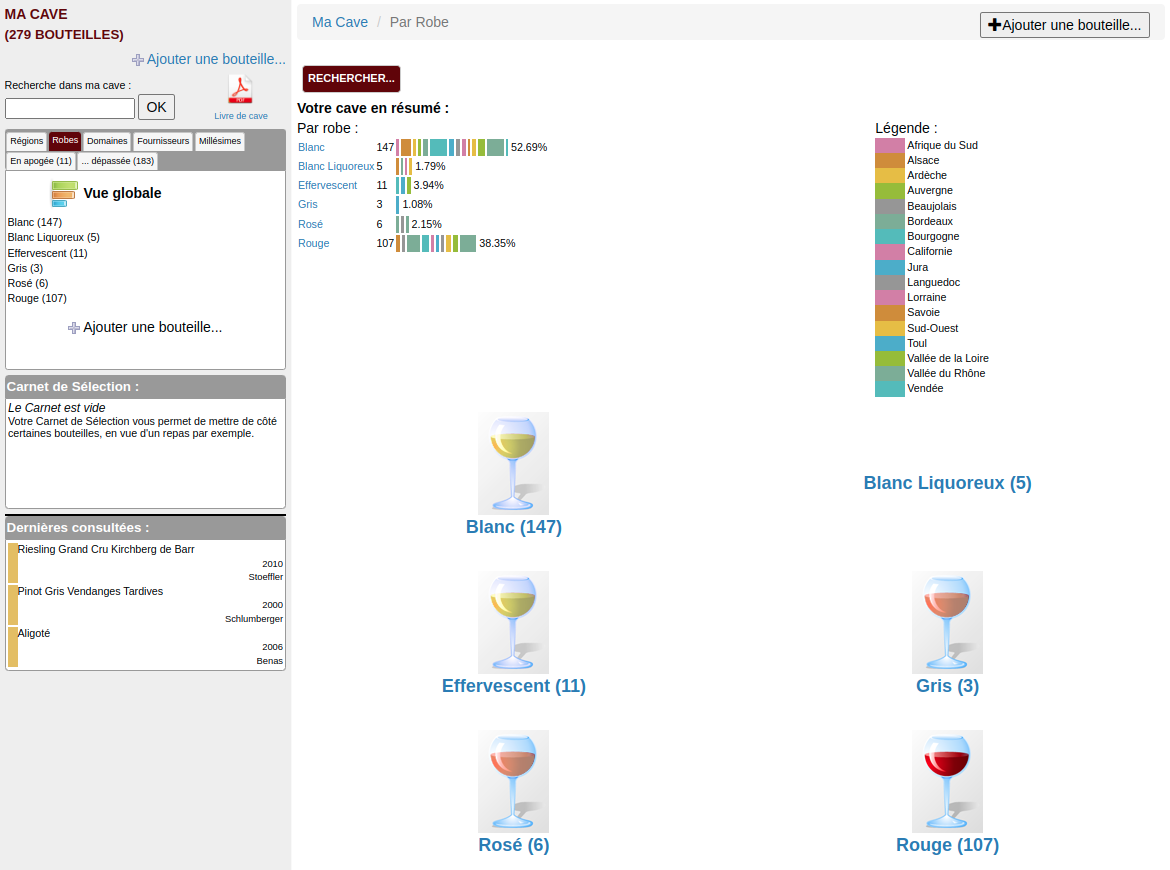Click the Vue globale bar chart icon
Screen dimensions: 1170x870
click(64, 194)
